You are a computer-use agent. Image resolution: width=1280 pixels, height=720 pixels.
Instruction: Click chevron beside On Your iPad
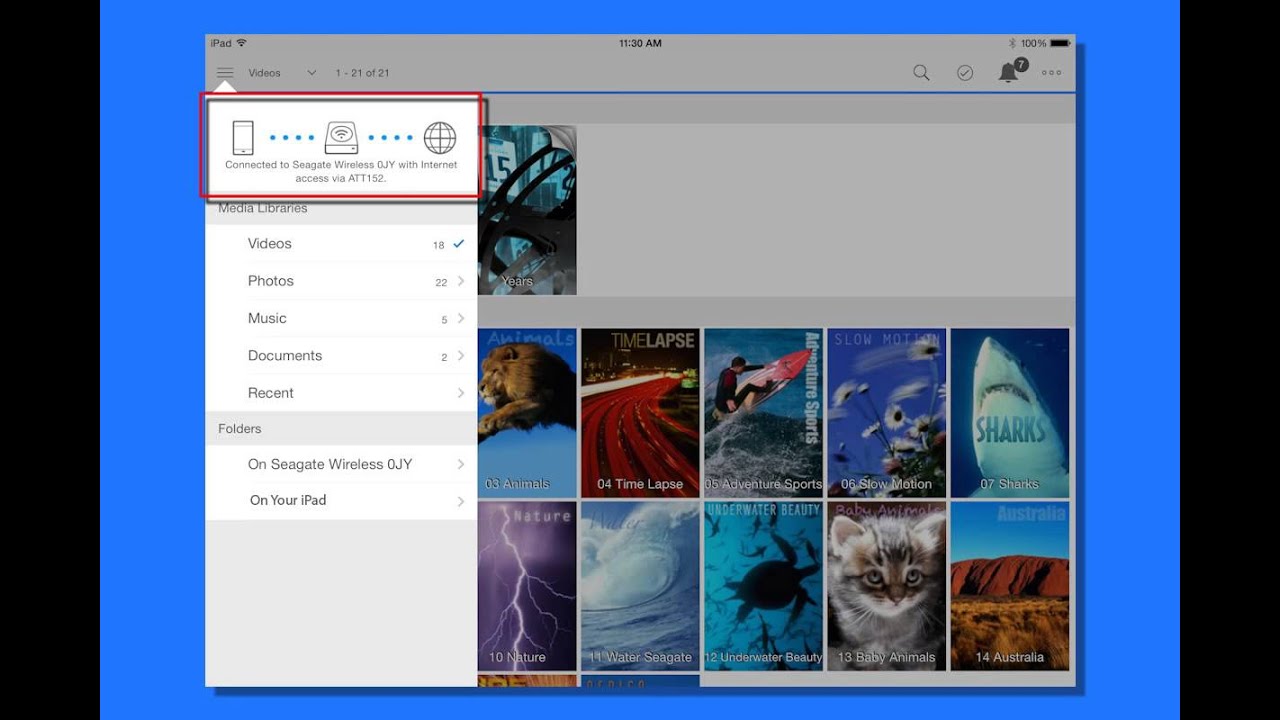461,501
